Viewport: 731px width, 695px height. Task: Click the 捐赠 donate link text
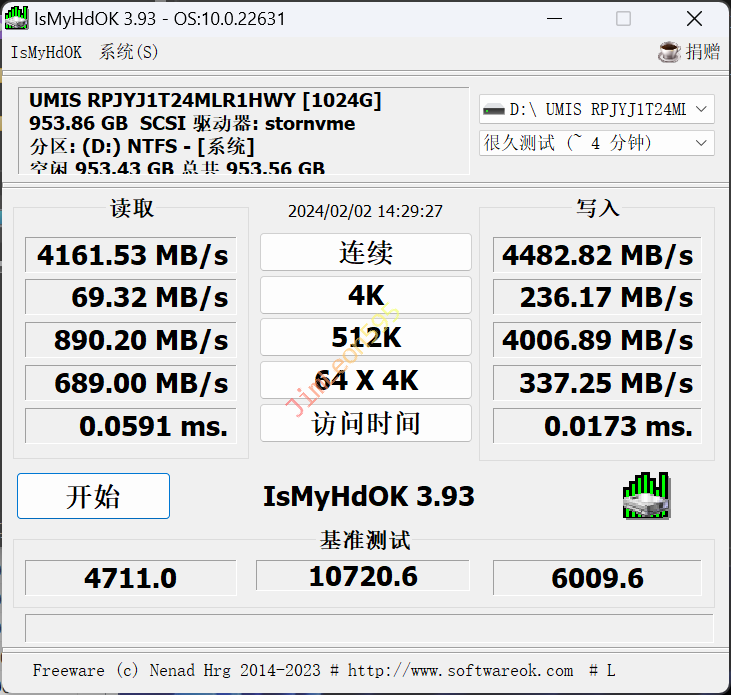click(703, 52)
